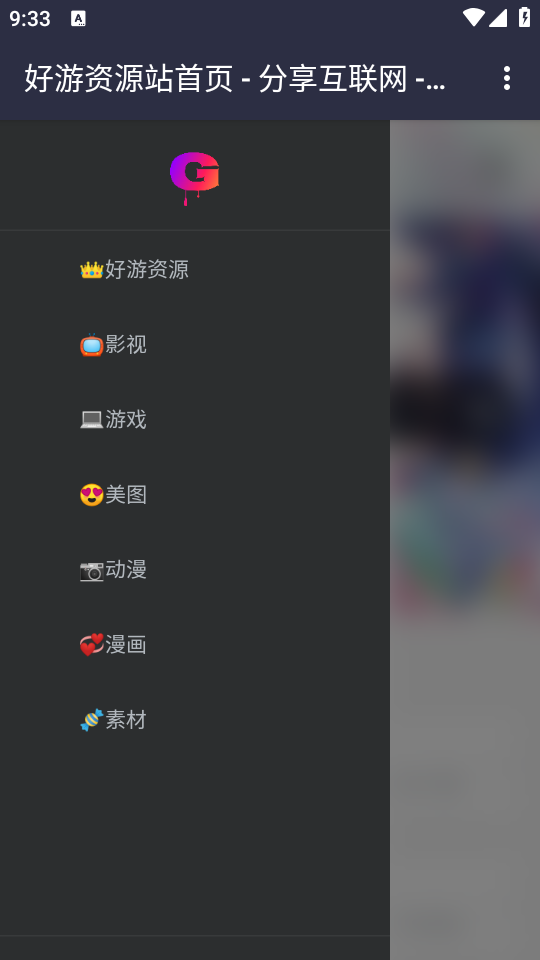Click the camera emoji icon
The height and width of the screenshot is (960, 540).
[91, 570]
